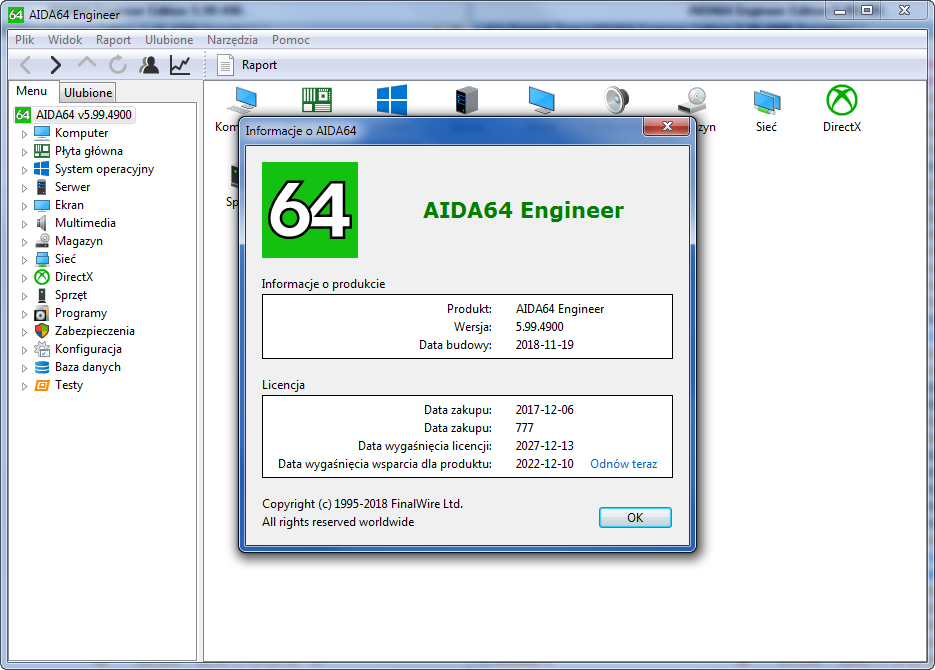Click the Raport document icon
The image size is (935, 670).
[225, 65]
